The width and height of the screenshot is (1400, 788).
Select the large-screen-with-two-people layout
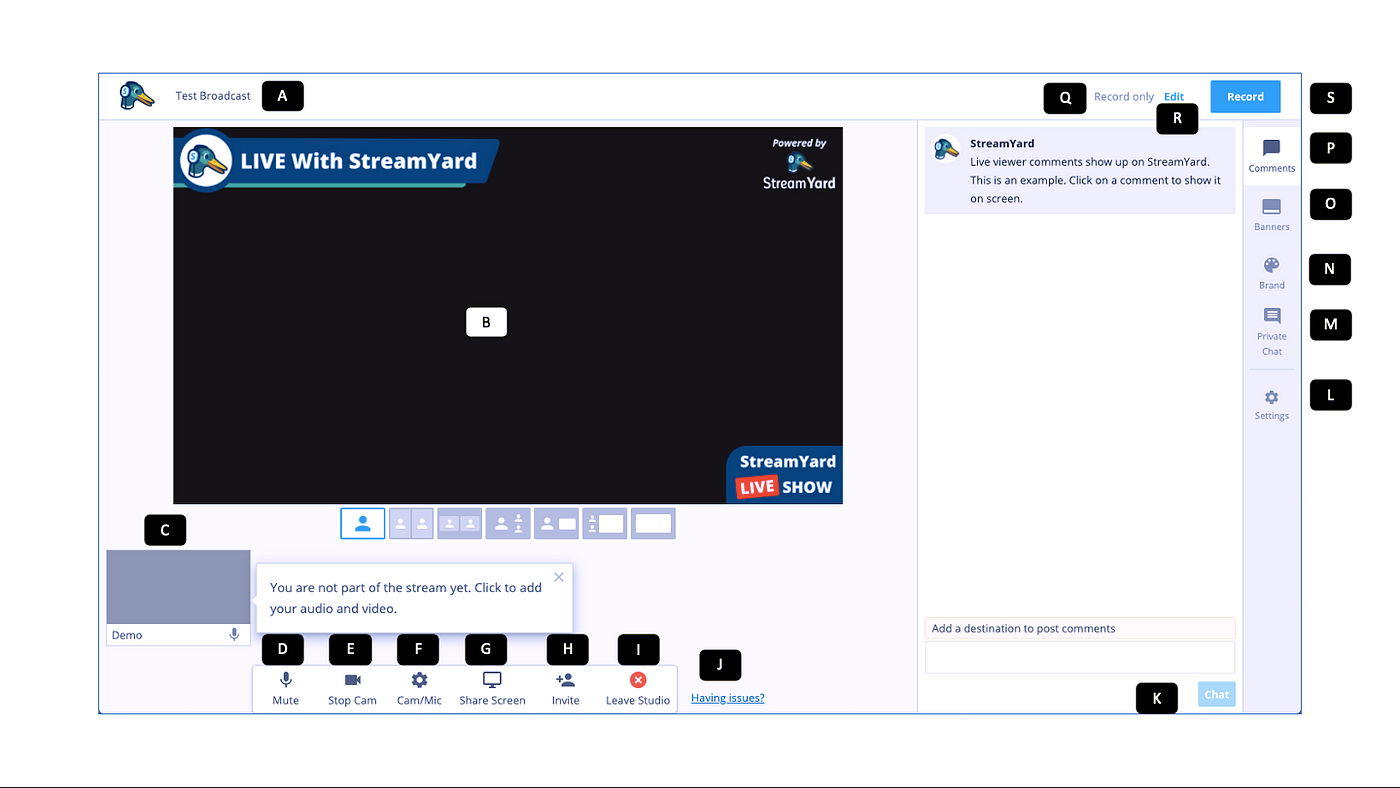[x=605, y=523]
